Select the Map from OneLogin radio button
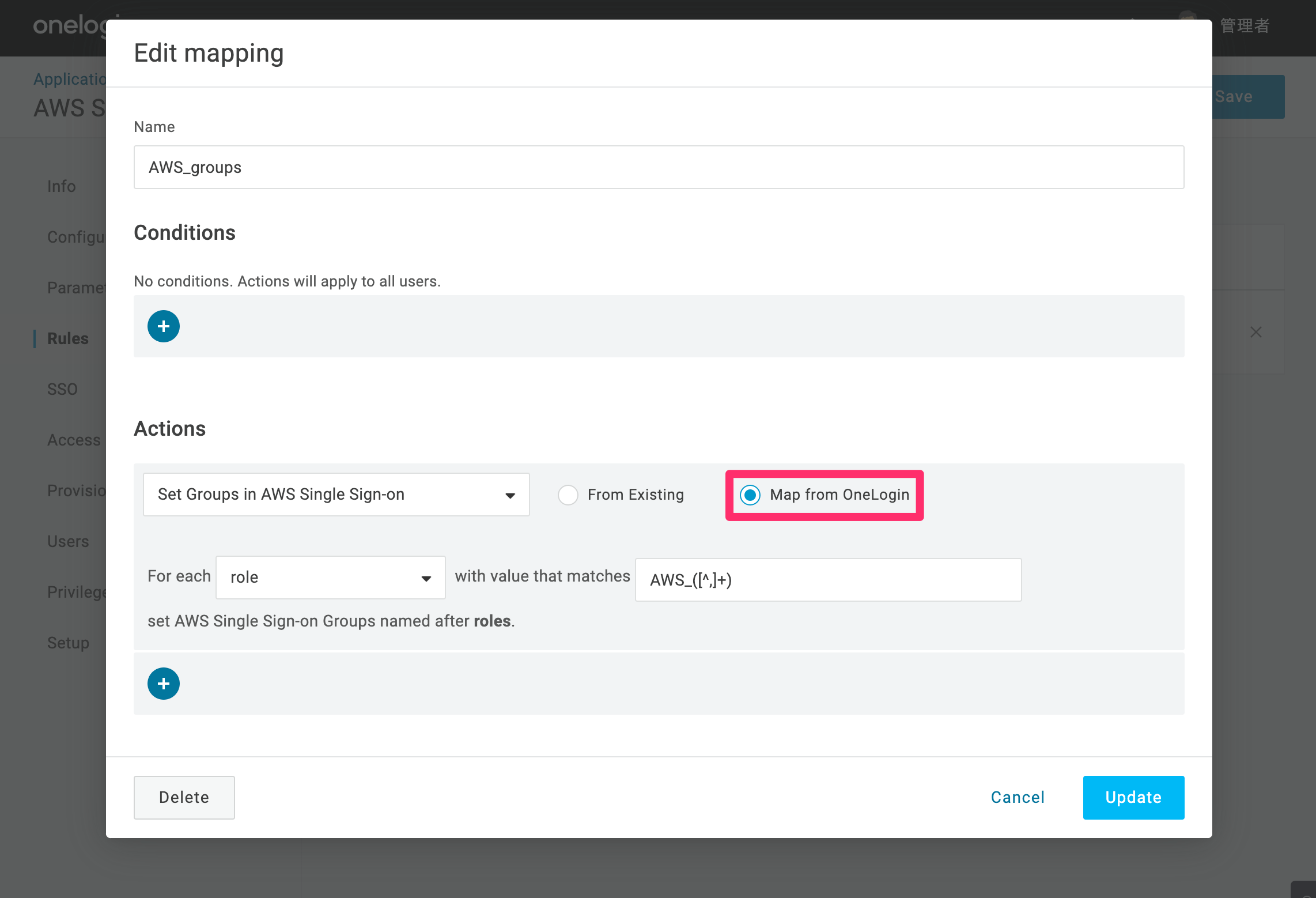The image size is (1316, 898). click(x=750, y=495)
